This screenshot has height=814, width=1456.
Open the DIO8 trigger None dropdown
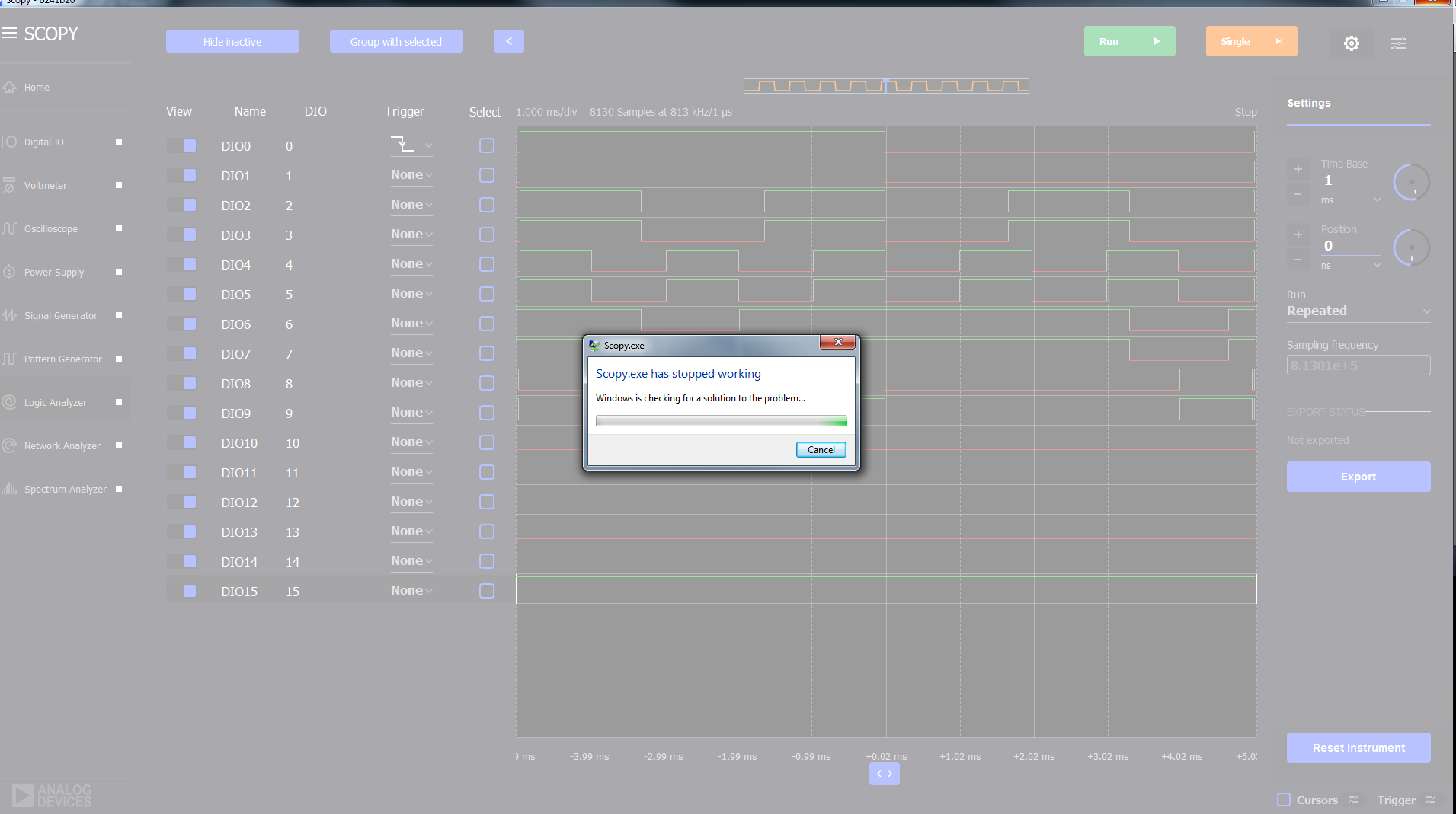411,383
